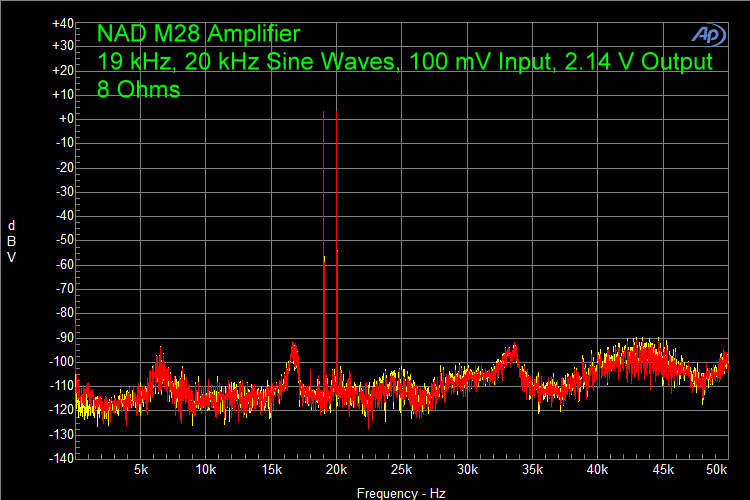
Task: Select the -140 y-axis tick label
Action: [x=62, y=458]
